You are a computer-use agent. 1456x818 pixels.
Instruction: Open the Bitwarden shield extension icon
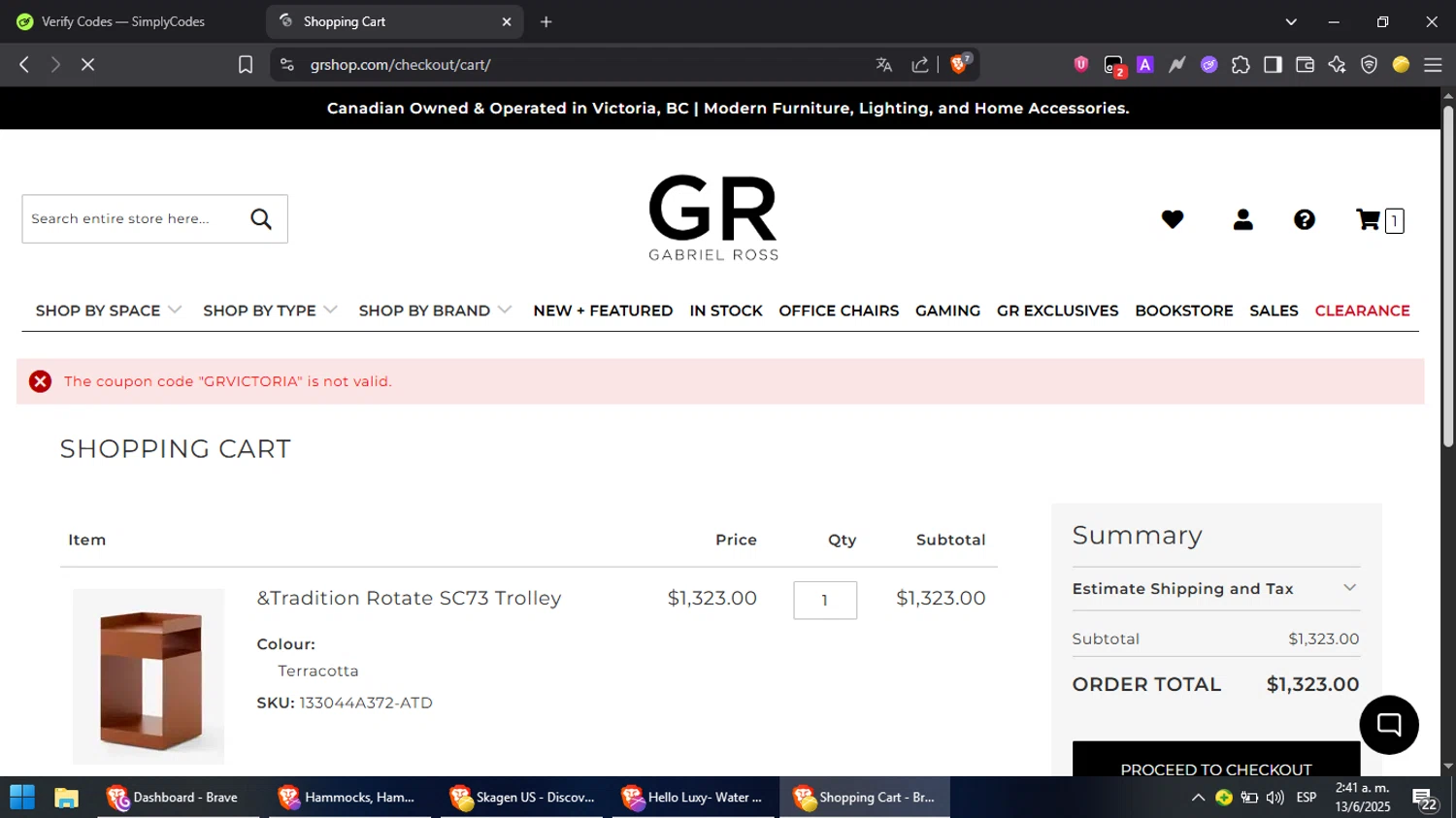click(1081, 65)
